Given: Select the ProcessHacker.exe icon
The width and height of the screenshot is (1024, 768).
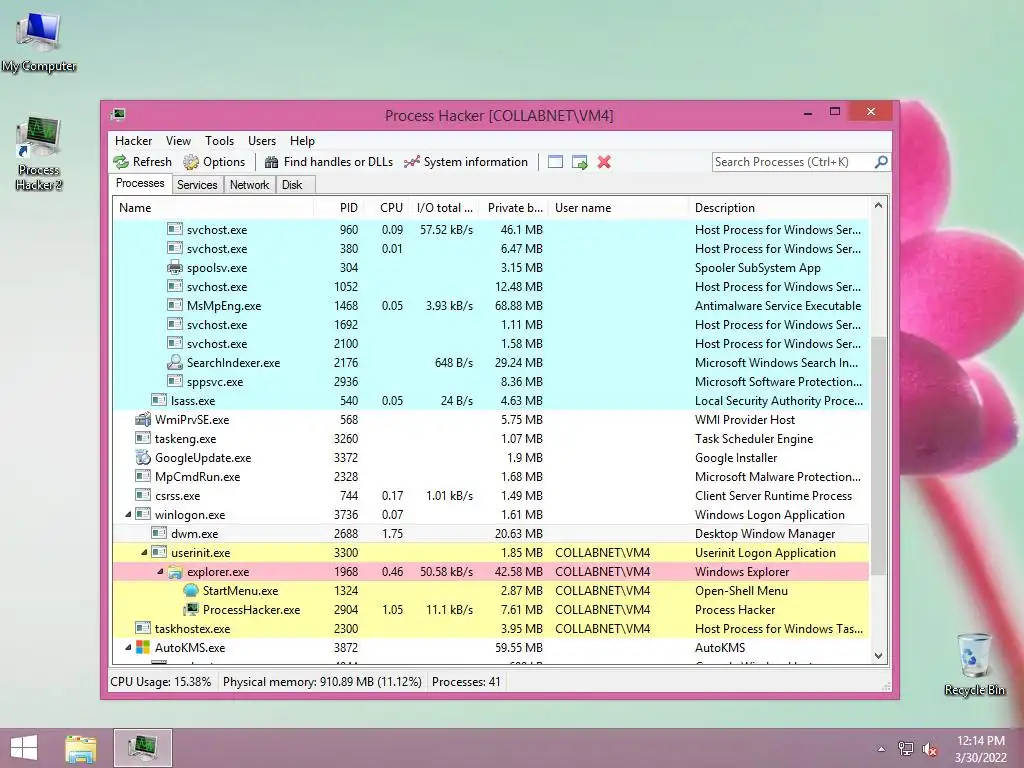Looking at the screenshot, I should pos(191,609).
